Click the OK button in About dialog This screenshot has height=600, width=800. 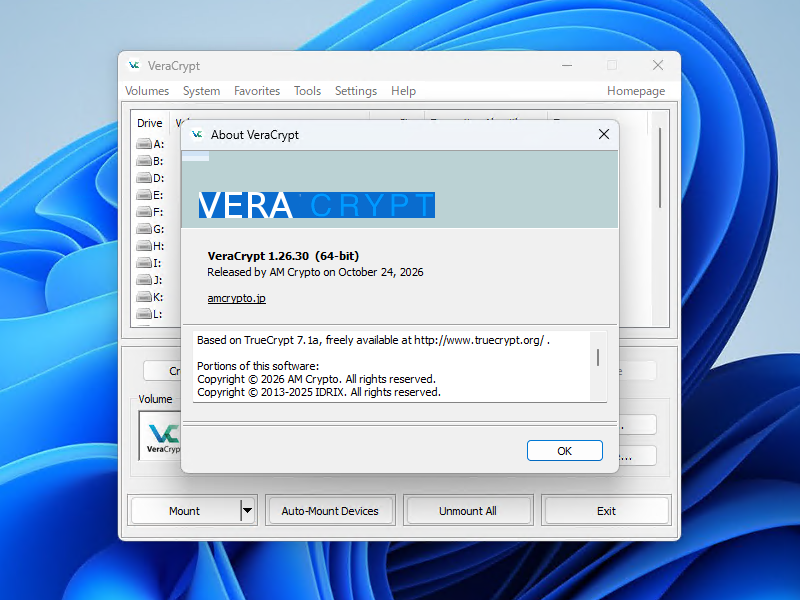tap(564, 451)
